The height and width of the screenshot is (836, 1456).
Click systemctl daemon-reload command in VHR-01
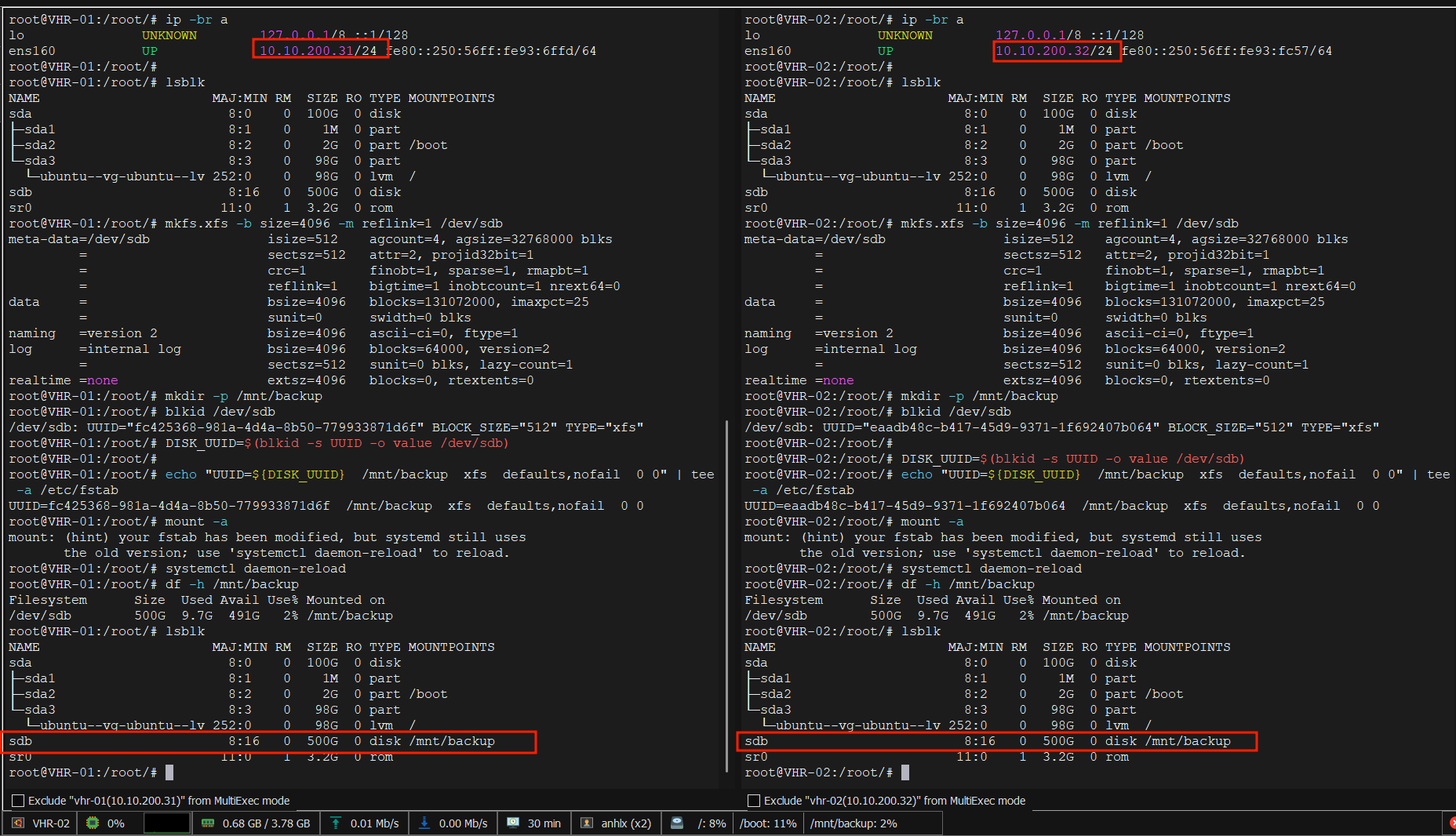[x=256, y=569]
